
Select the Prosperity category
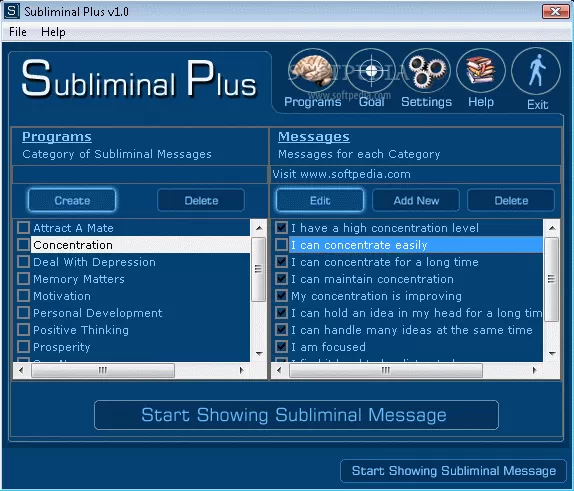click(x=62, y=347)
